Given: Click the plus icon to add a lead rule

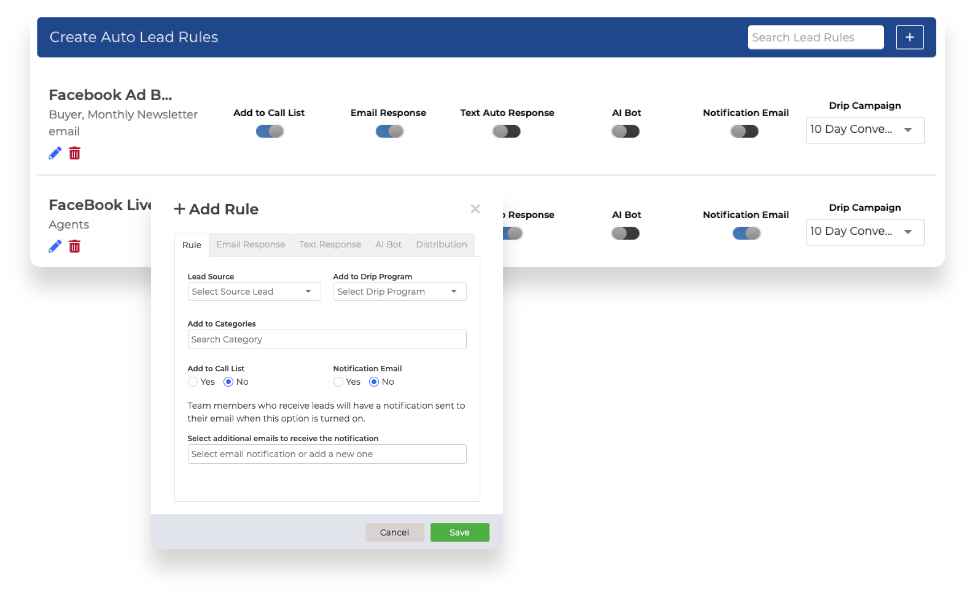Looking at the screenshot, I should click(909, 36).
